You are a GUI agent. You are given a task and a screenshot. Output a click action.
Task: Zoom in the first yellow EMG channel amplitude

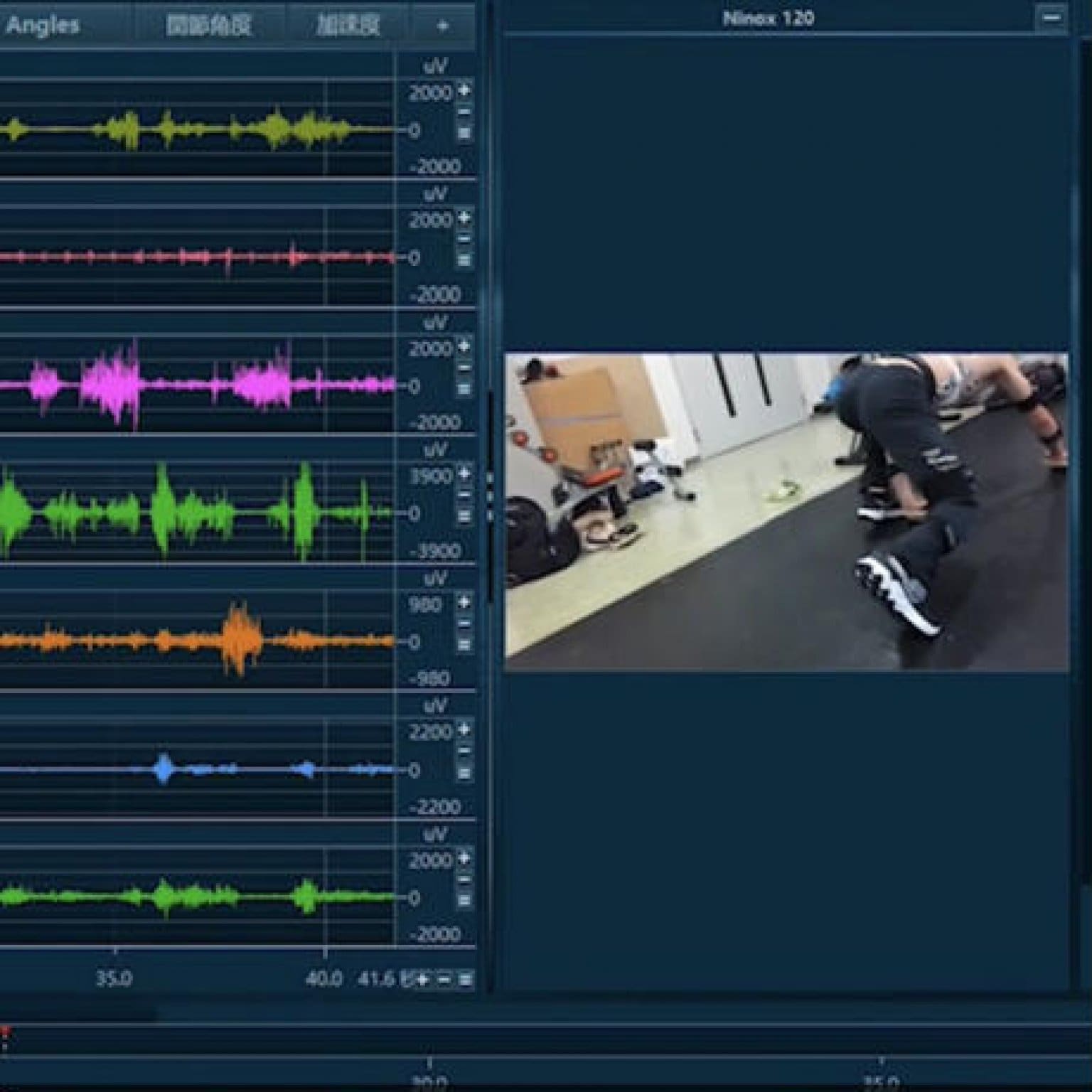[464, 91]
